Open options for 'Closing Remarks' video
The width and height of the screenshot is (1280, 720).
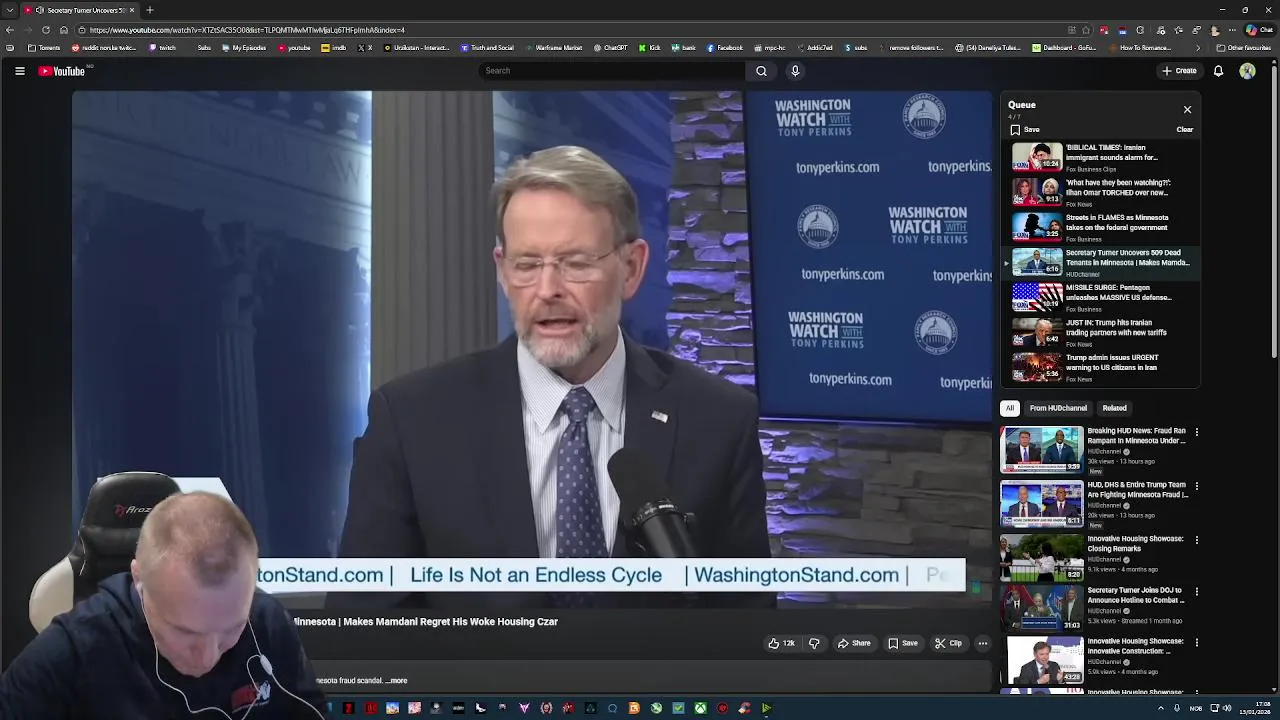tap(1196, 540)
